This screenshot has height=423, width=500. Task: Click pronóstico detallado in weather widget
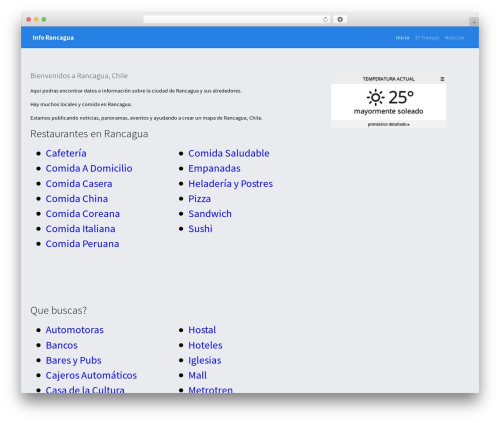point(388,124)
